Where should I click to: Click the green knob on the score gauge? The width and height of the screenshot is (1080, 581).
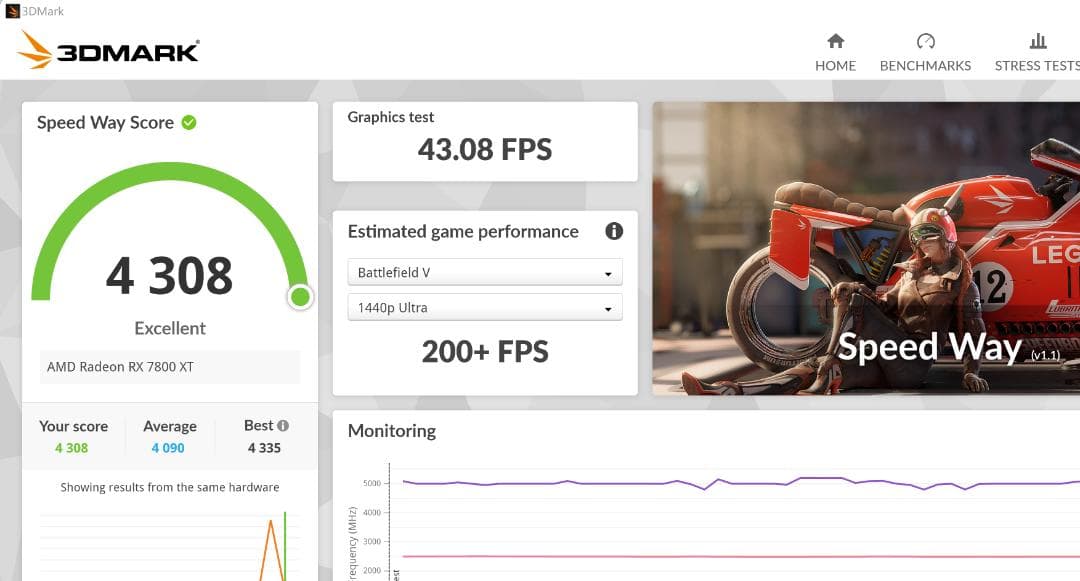click(299, 297)
